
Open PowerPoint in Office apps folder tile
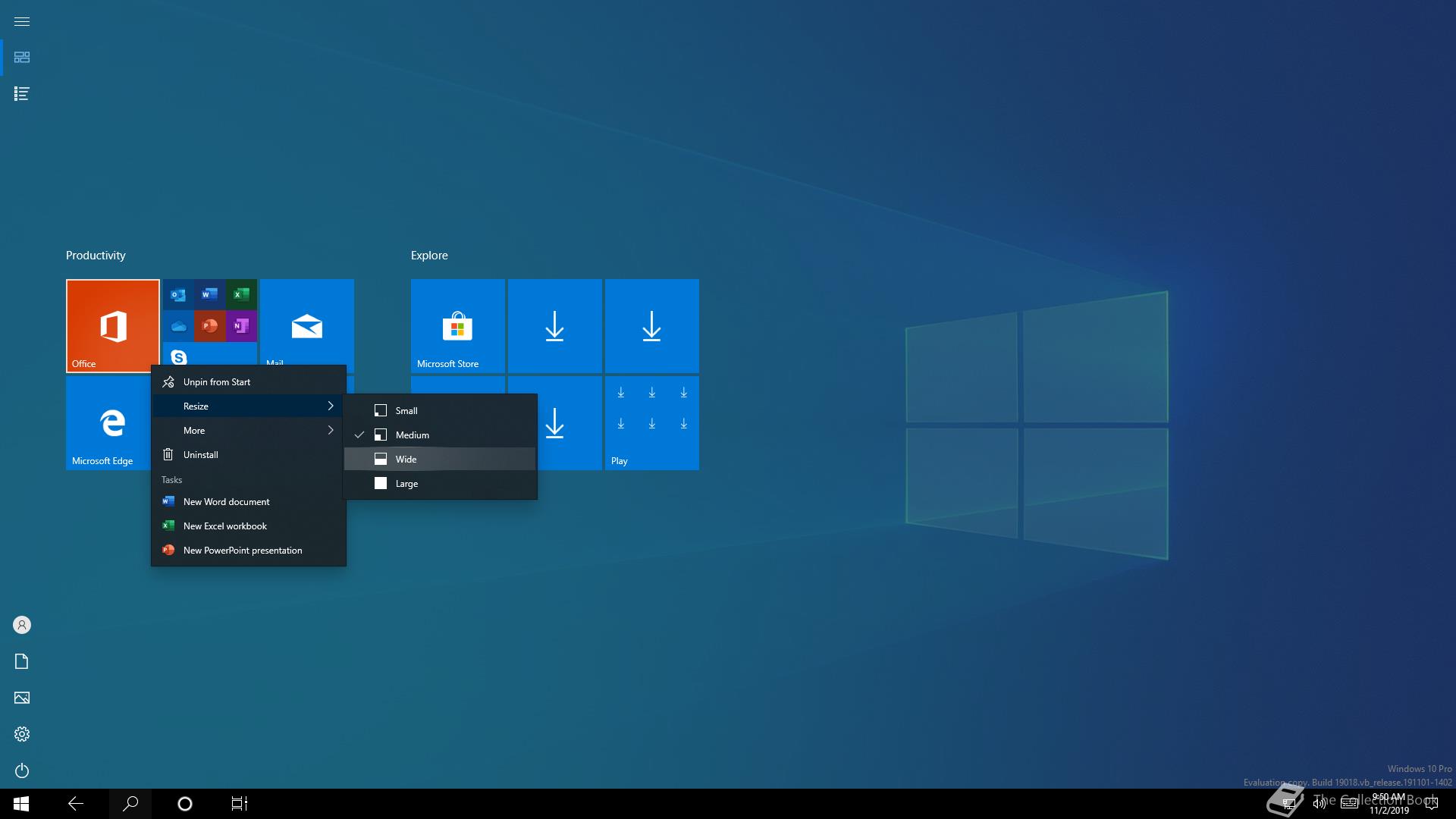209,326
